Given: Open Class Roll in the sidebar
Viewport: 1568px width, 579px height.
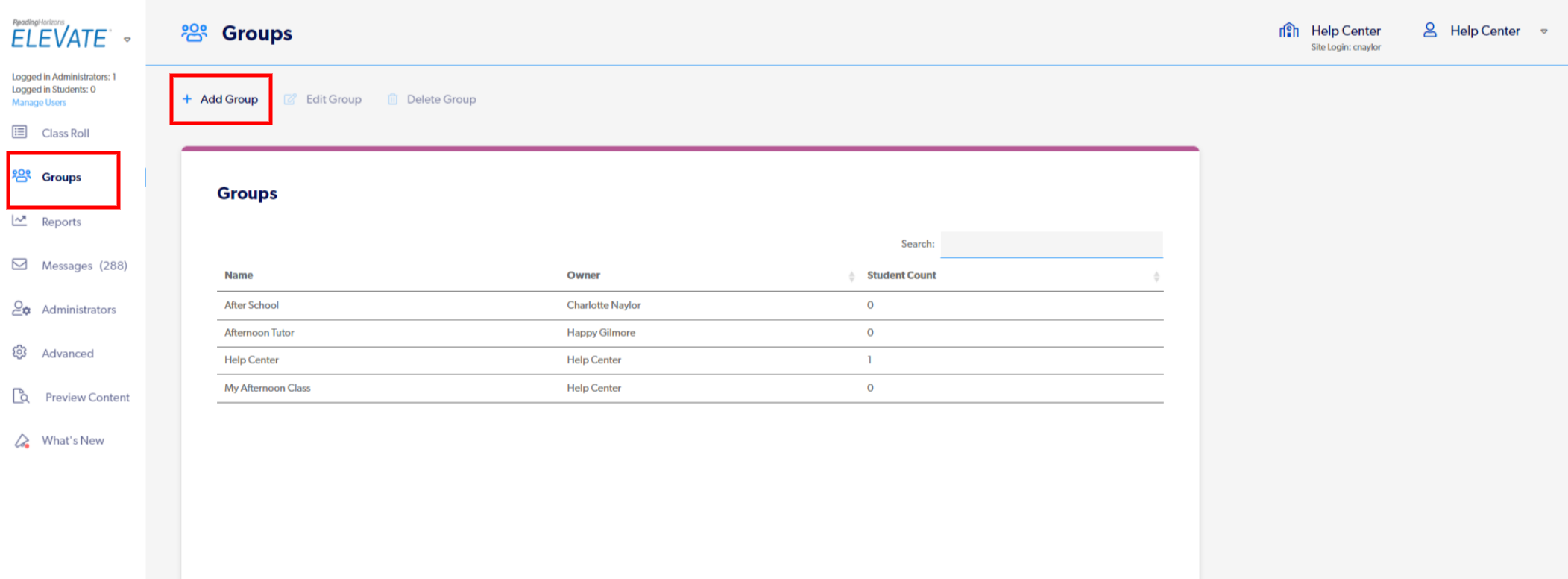Looking at the screenshot, I should click(x=66, y=133).
